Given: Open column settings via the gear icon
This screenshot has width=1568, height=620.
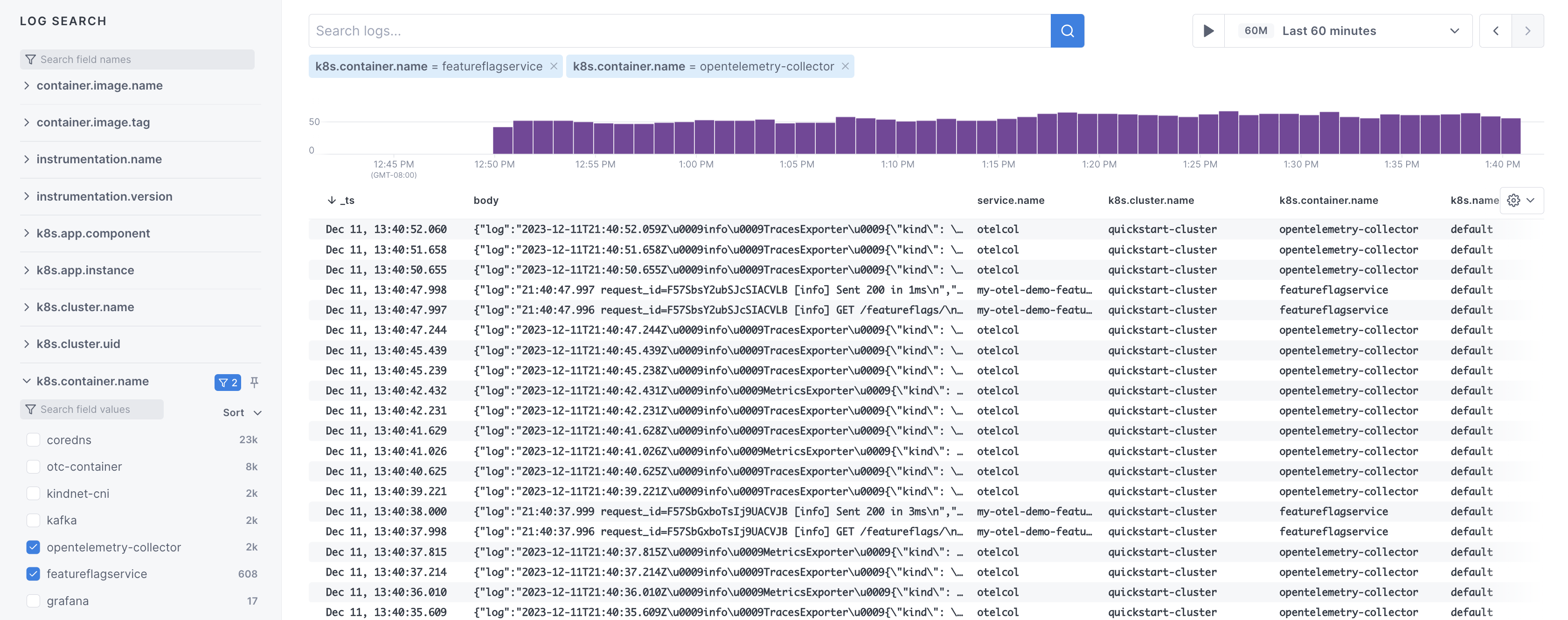Looking at the screenshot, I should 1515,200.
